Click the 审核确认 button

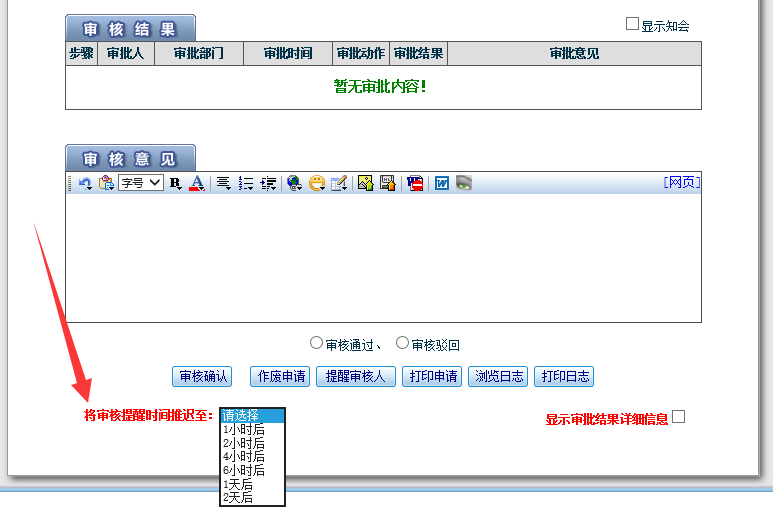pos(202,377)
